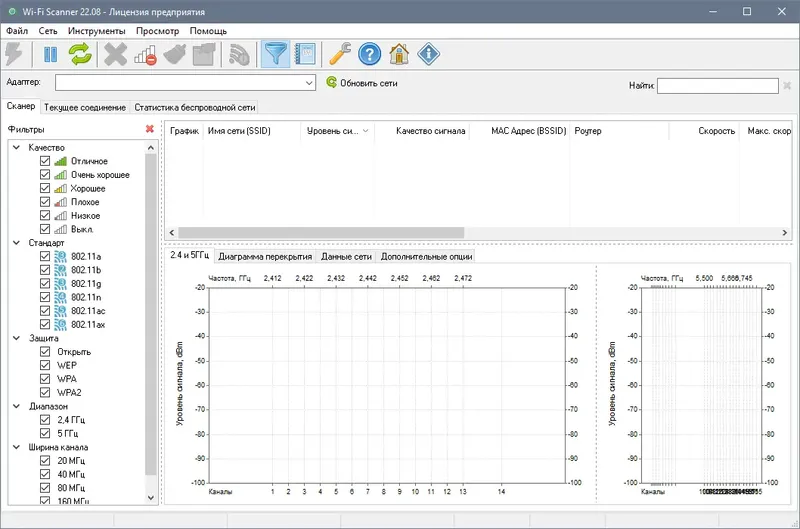This screenshot has width=800, height=529.
Task: Click the lightning bolt connect icon
Action: click(14, 54)
